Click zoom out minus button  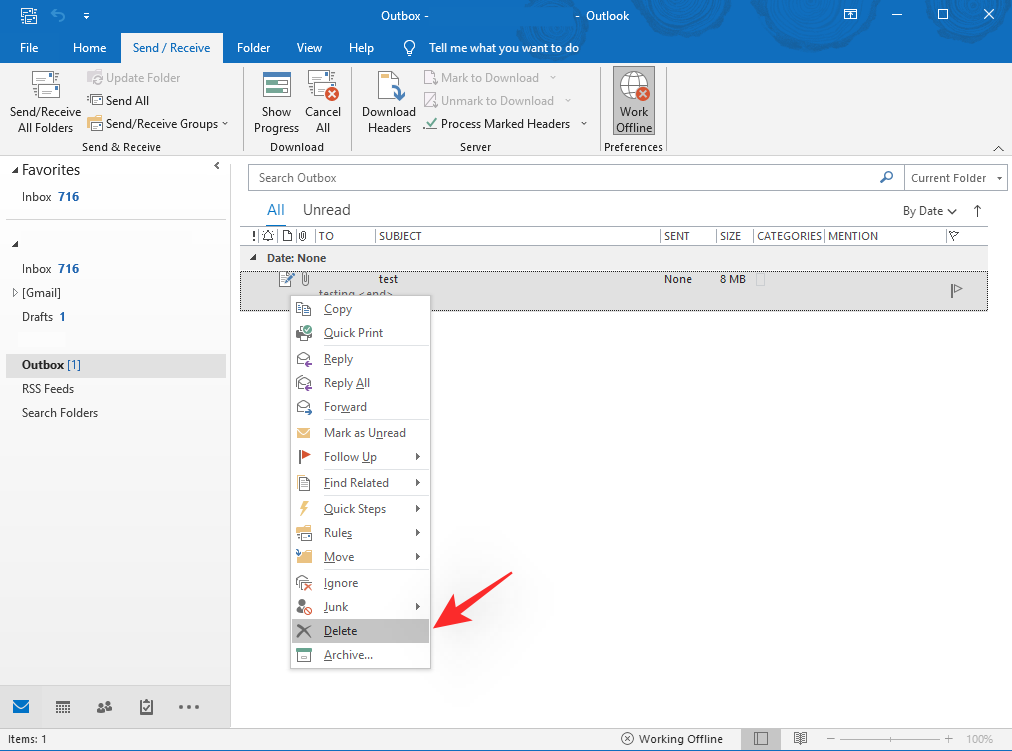click(x=831, y=739)
